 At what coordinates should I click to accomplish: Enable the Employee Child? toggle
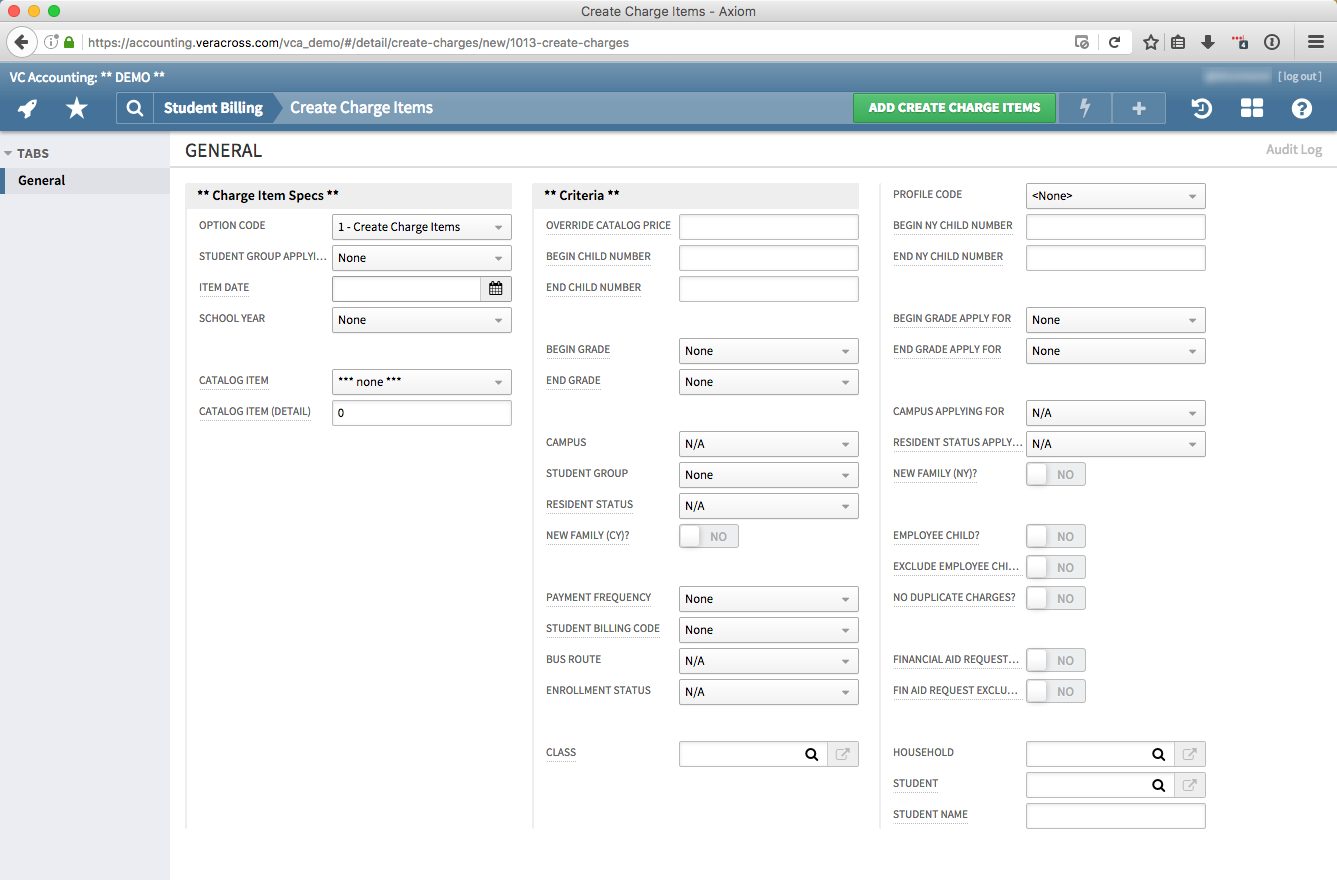[x=1055, y=537]
